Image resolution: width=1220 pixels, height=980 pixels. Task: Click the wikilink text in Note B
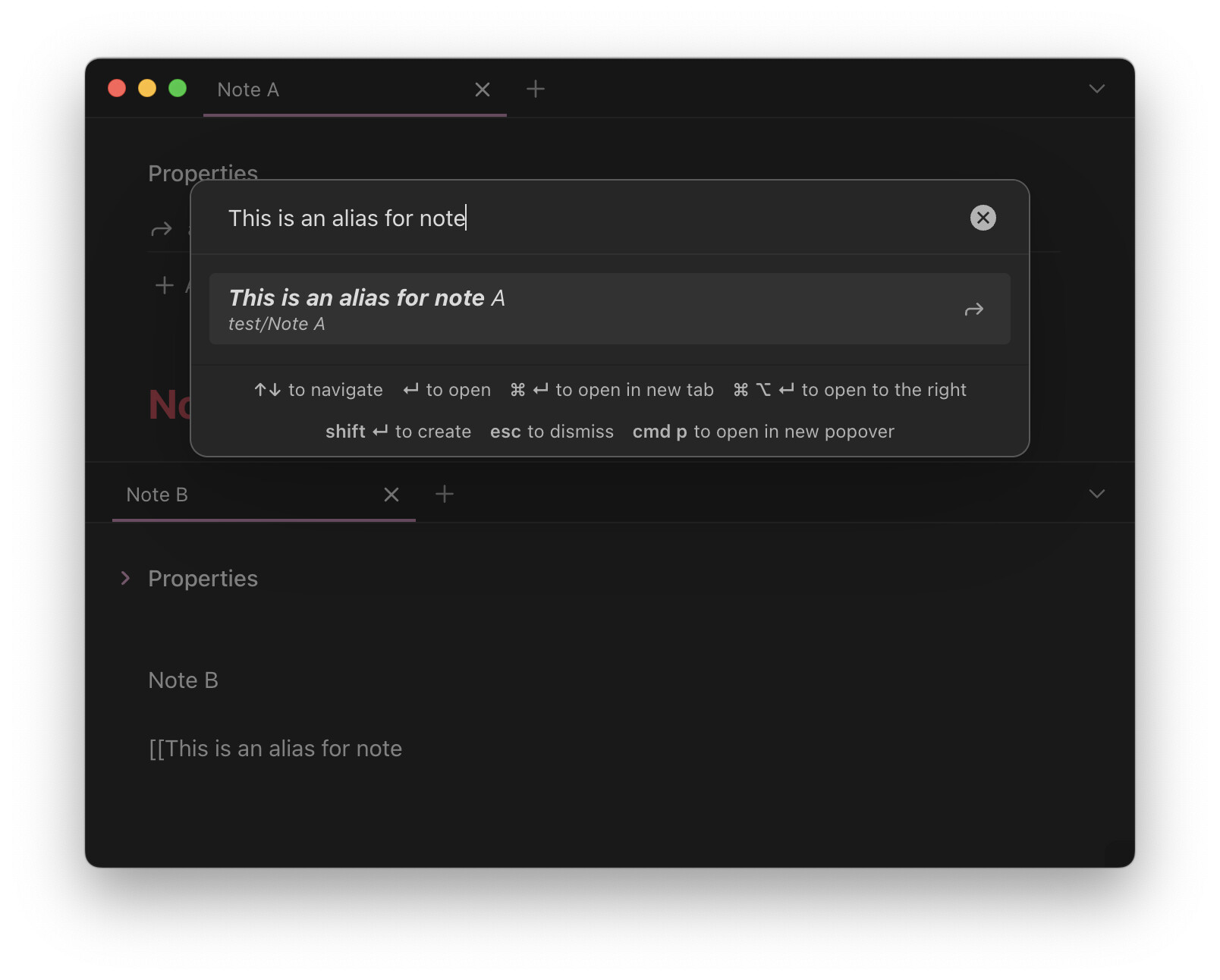point(275,749)
